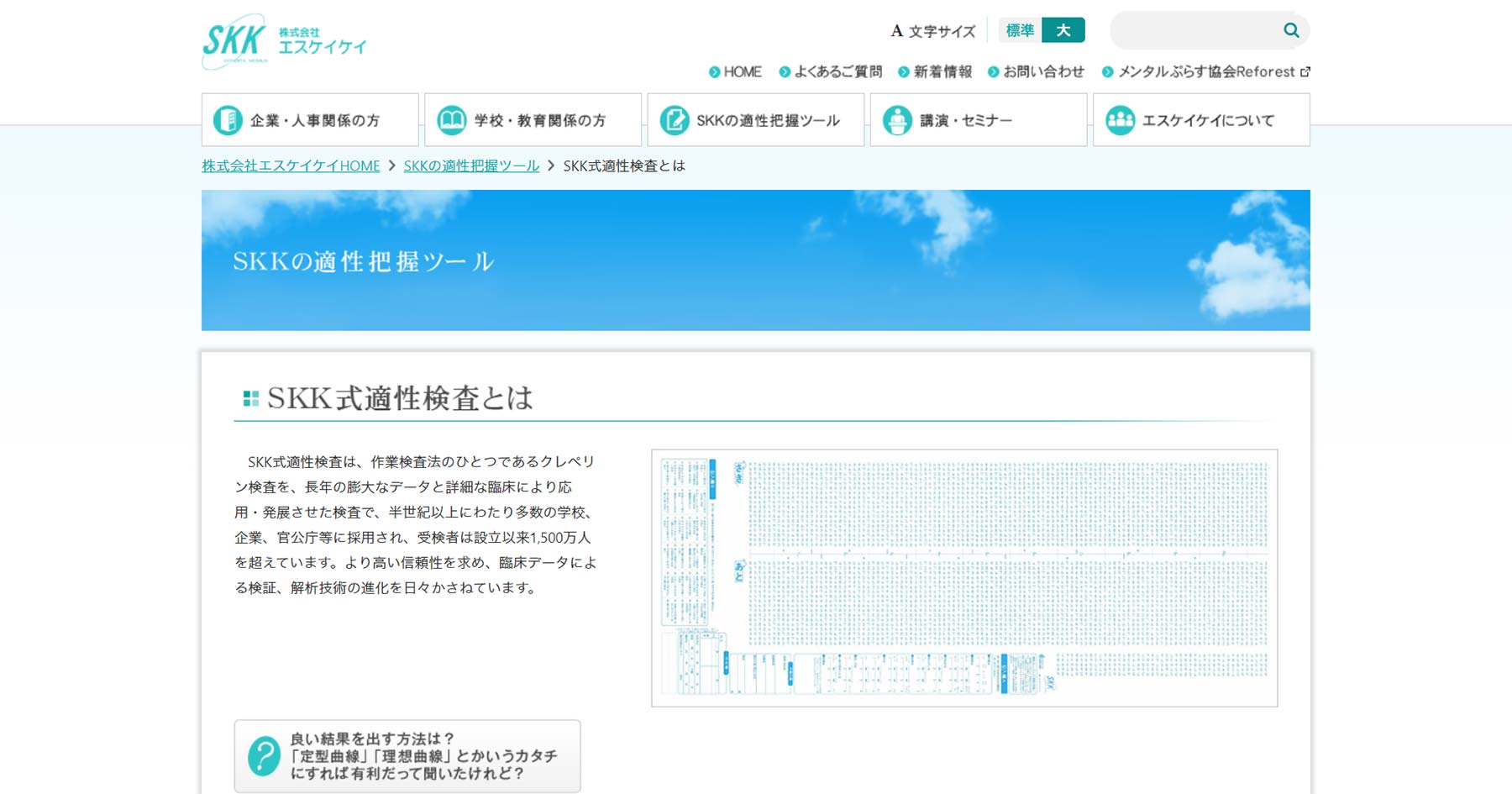
Task: Open お問い合わせ link
Action: tap(1043, 72)
